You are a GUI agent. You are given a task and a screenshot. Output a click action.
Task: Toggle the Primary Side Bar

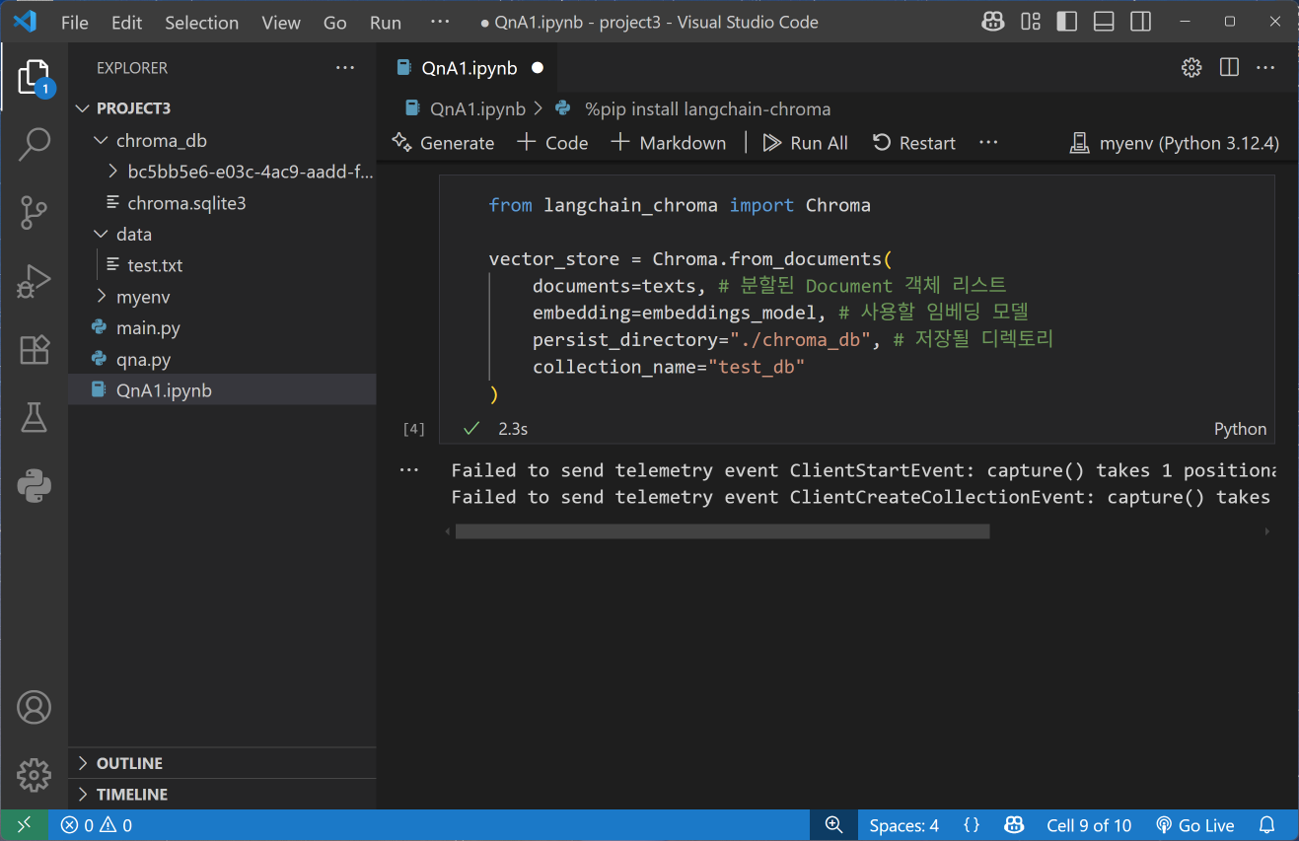[1067, 22]
